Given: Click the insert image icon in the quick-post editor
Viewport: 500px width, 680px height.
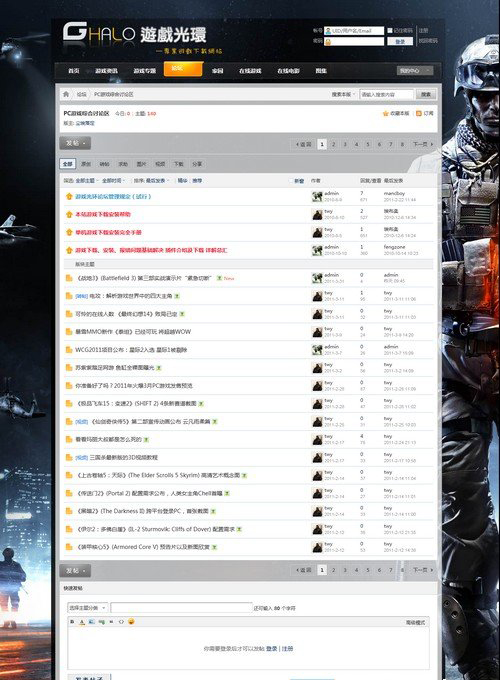Looking at the screenshot, I should click(92, 621).
